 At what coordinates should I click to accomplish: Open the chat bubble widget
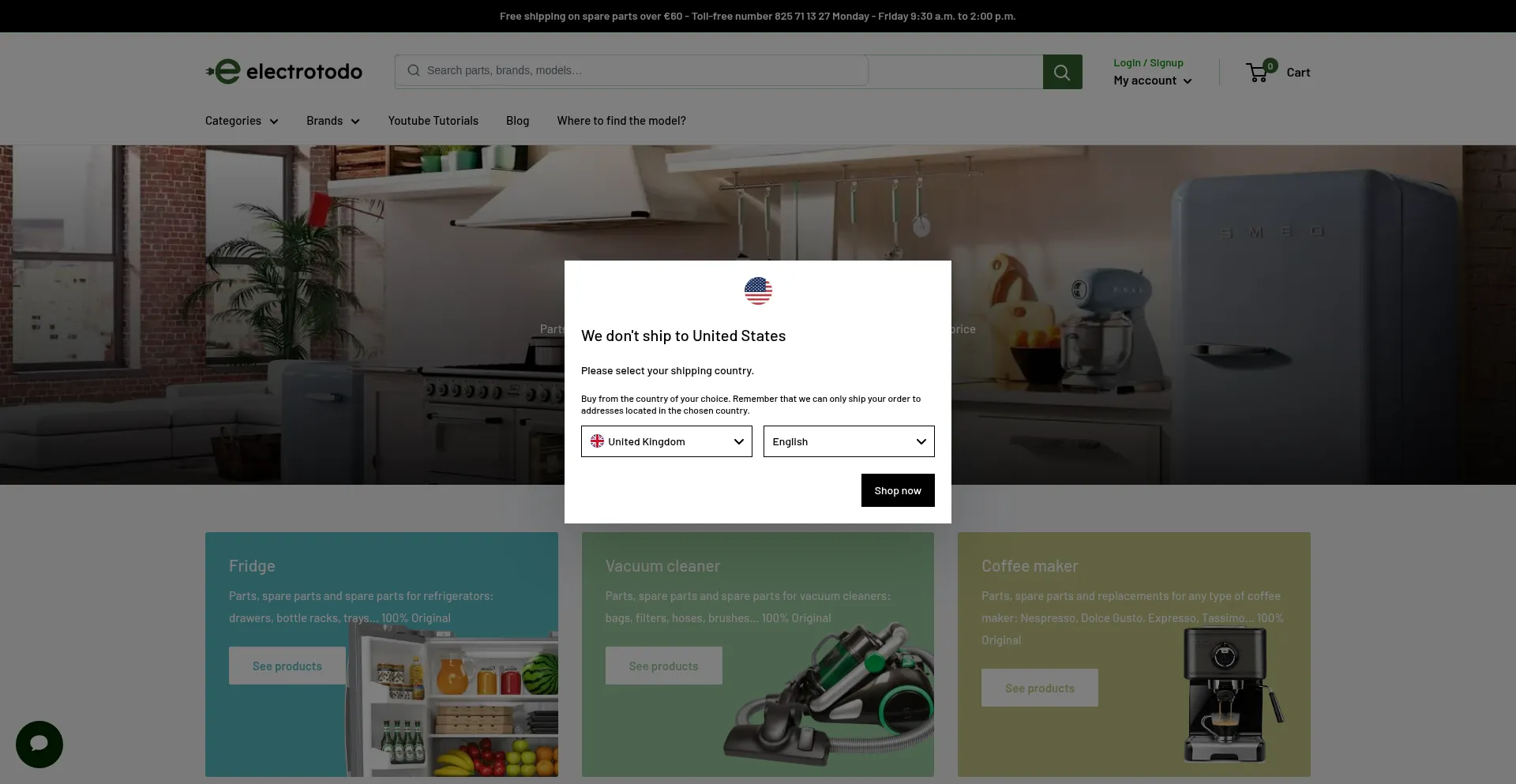(x=39, y=744)
